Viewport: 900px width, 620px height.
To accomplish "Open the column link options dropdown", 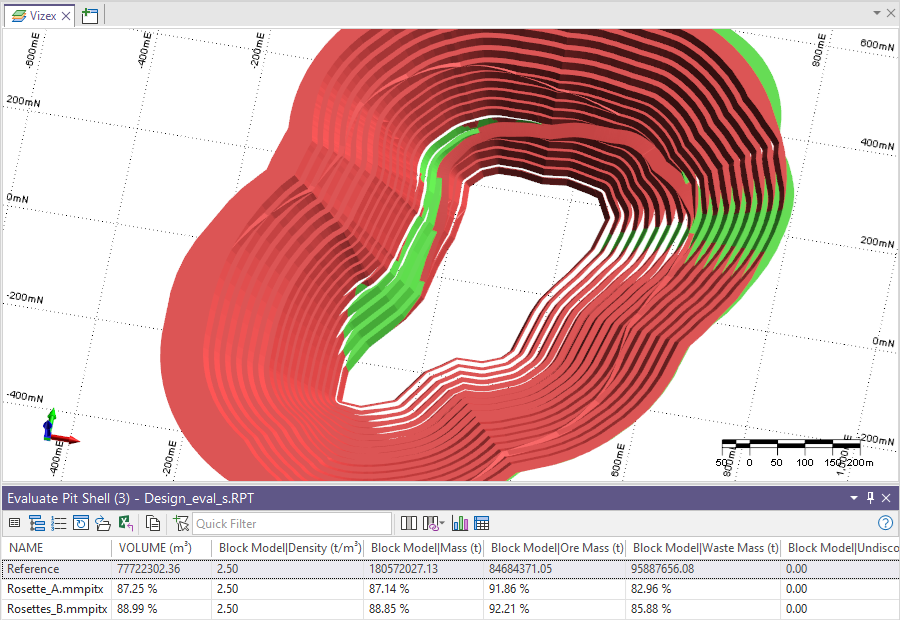I will pyautogui.click(x=434, y=523).
